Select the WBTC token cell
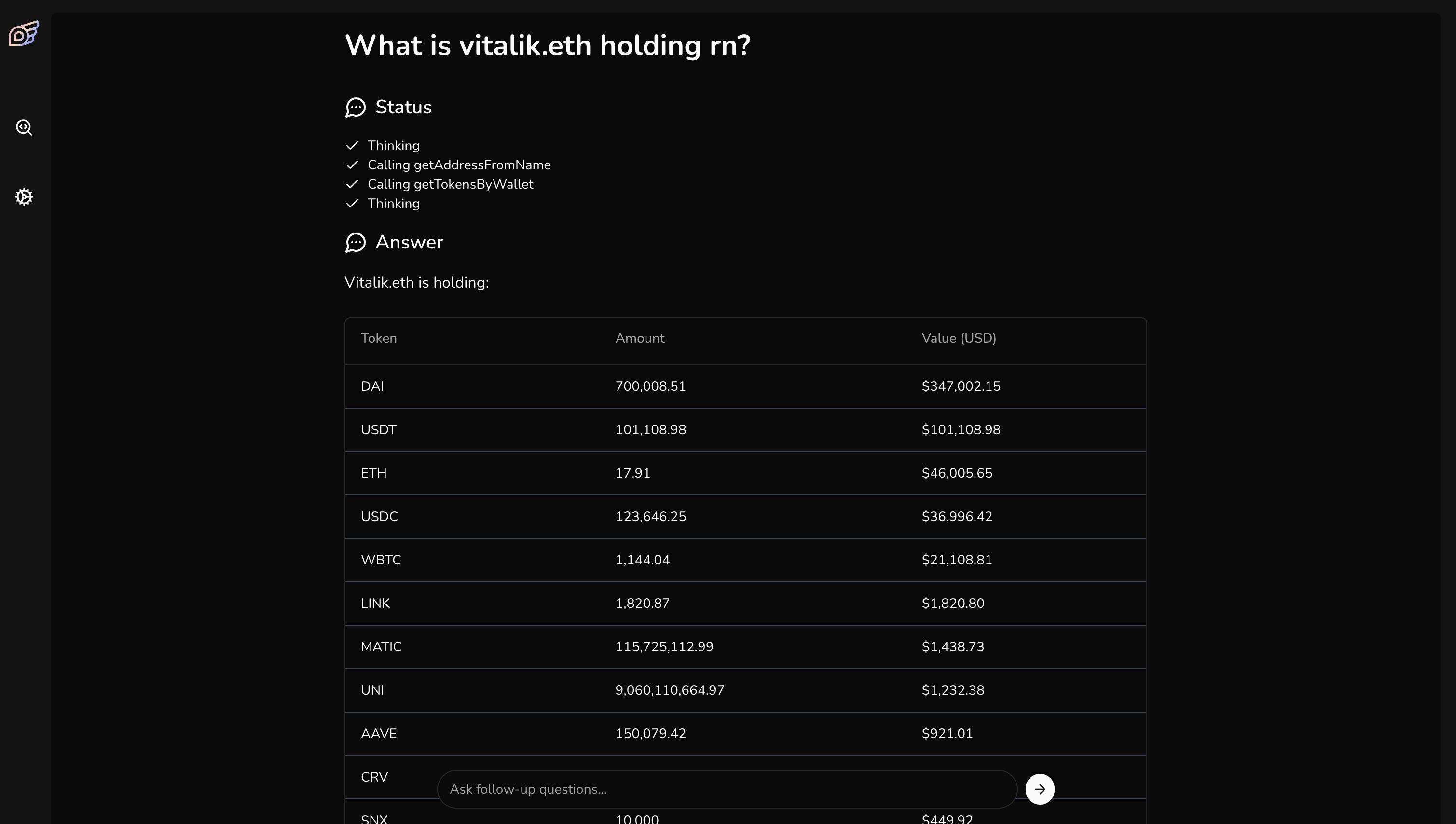1456x824 pixels. click(381, 560)
